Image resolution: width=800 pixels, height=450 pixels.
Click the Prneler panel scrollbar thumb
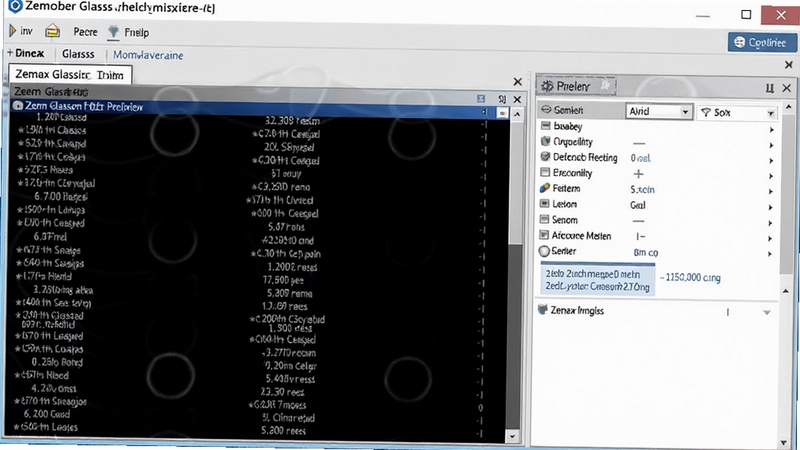point(785,194)
